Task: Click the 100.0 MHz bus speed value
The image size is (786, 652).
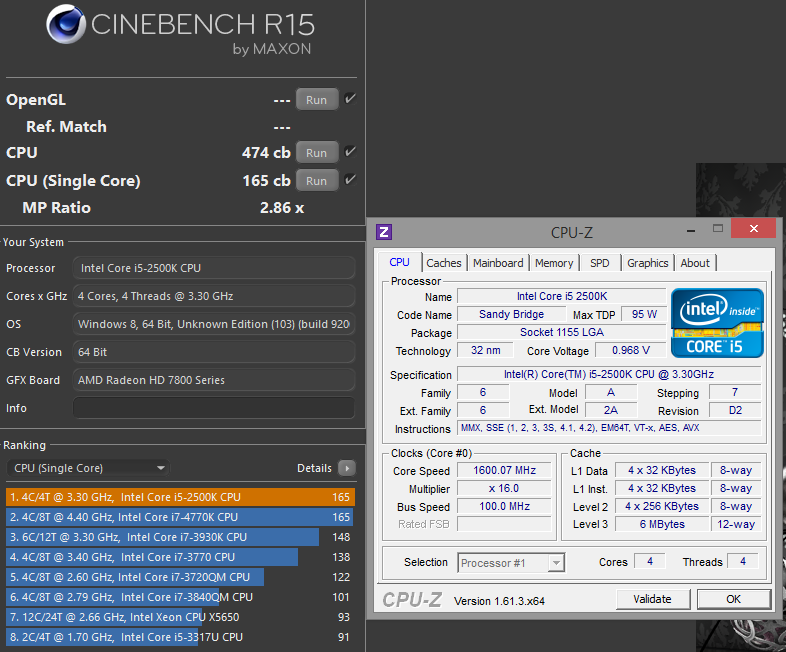Action: coord(504,507)
